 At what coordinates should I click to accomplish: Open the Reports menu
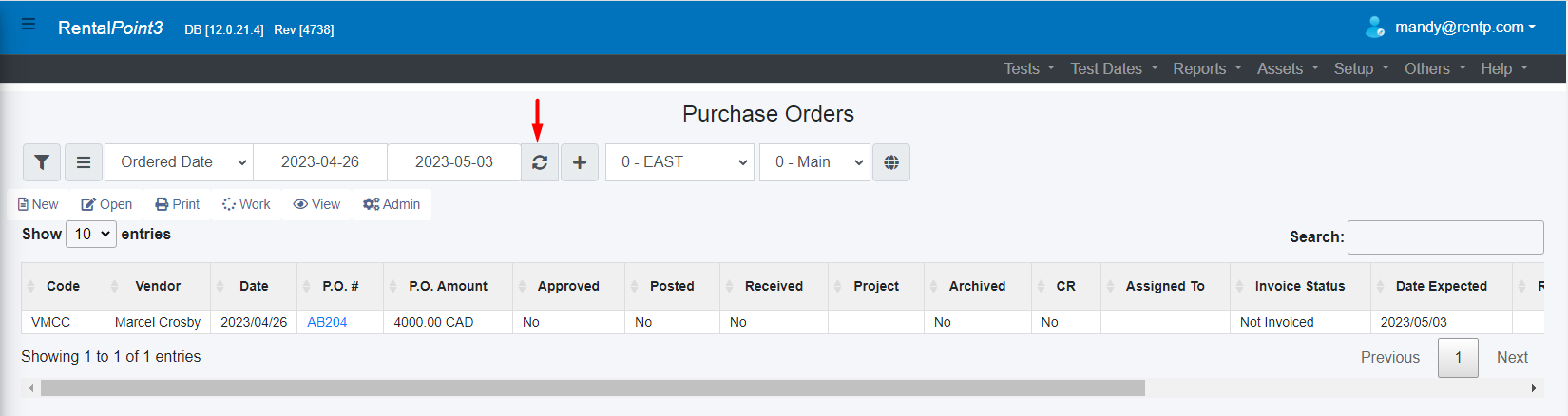(x=1207, y=68)
